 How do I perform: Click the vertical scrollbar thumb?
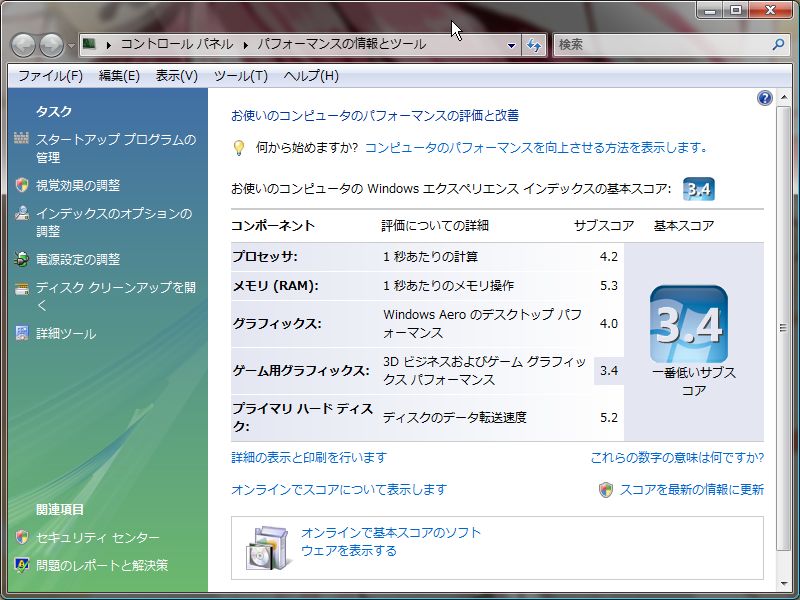coord(783,328)
